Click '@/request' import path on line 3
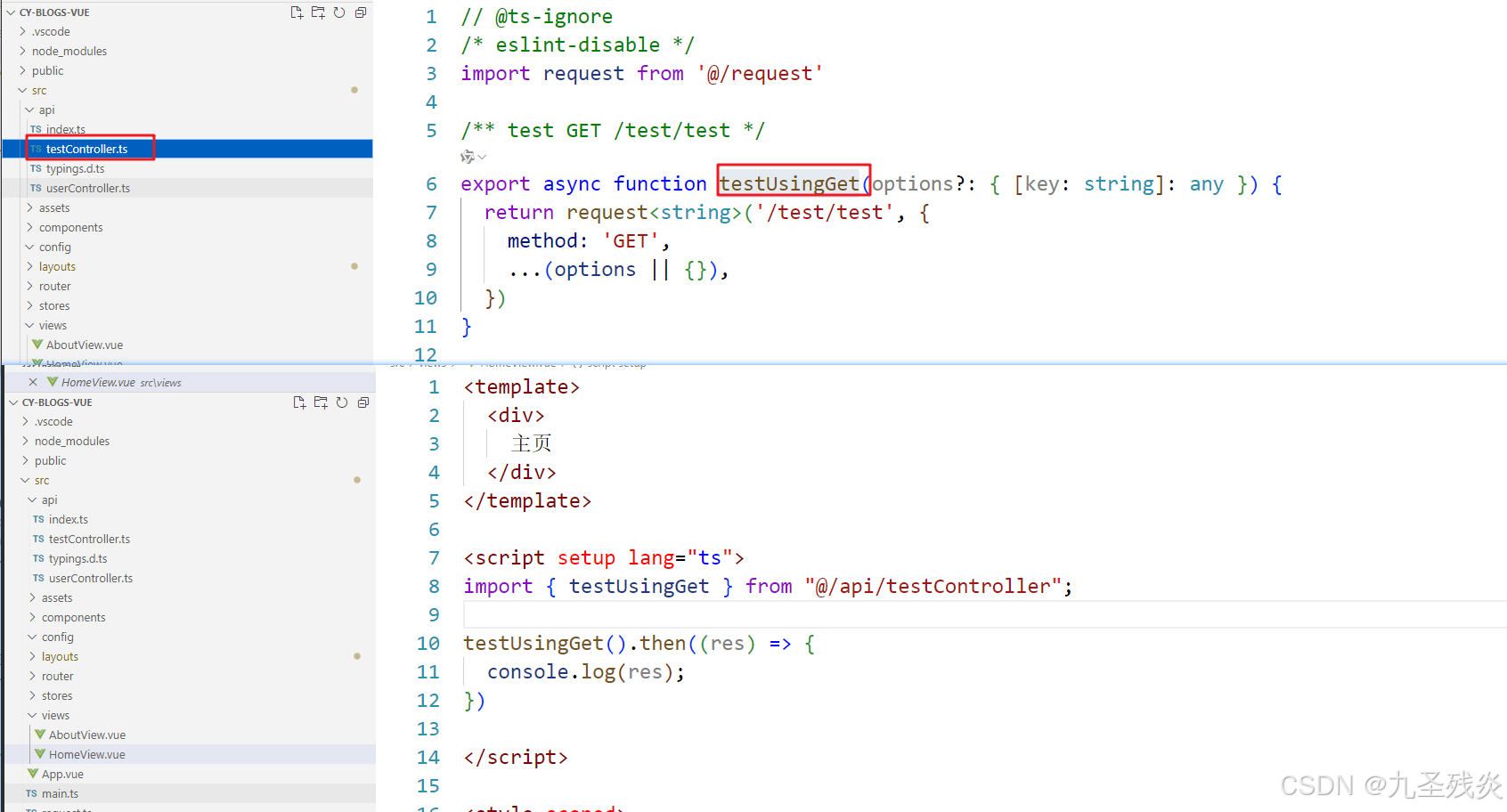The image size is (1507, 812). point(760,73)
